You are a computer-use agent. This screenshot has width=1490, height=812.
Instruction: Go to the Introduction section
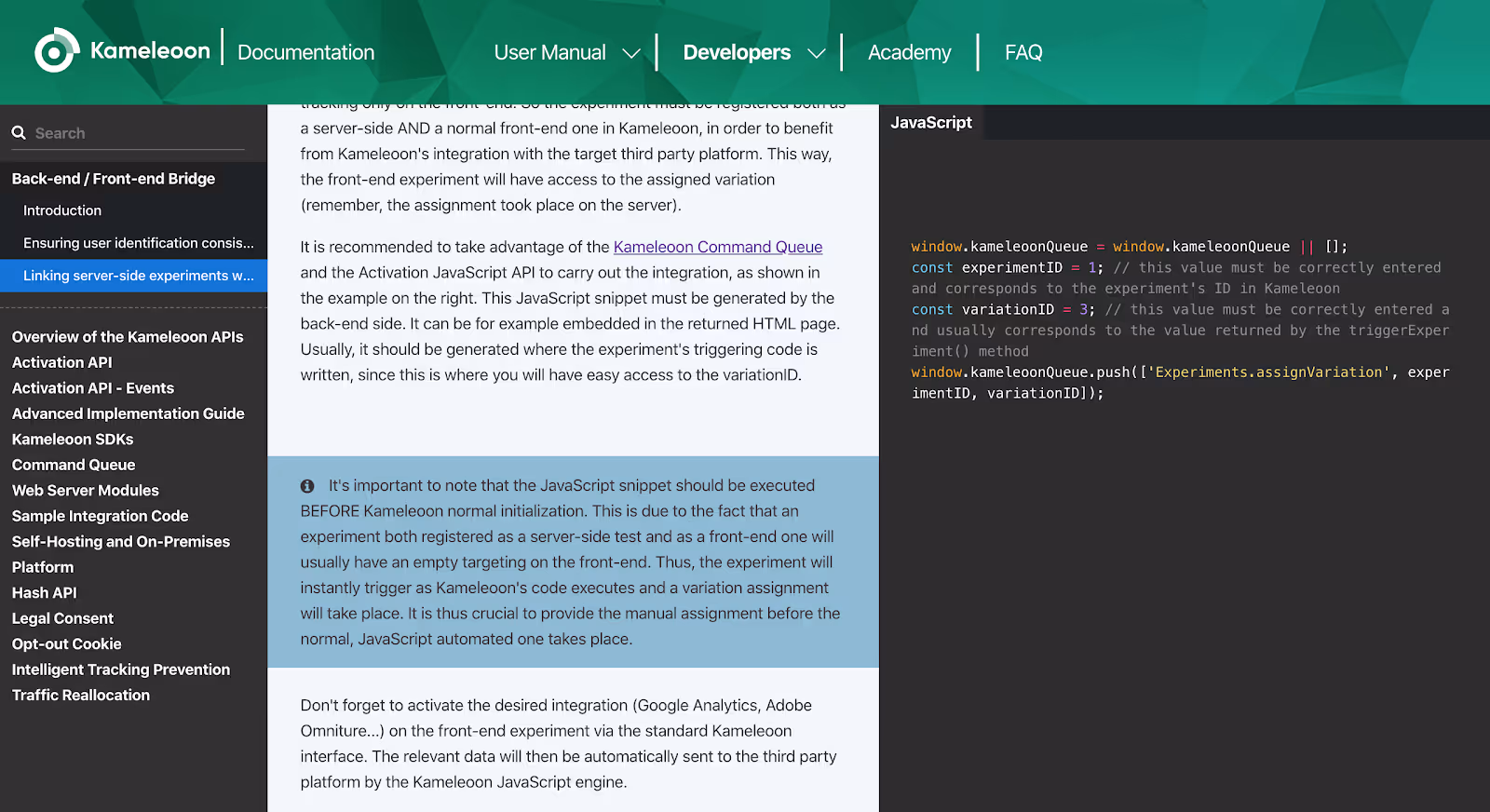(62, 210)
